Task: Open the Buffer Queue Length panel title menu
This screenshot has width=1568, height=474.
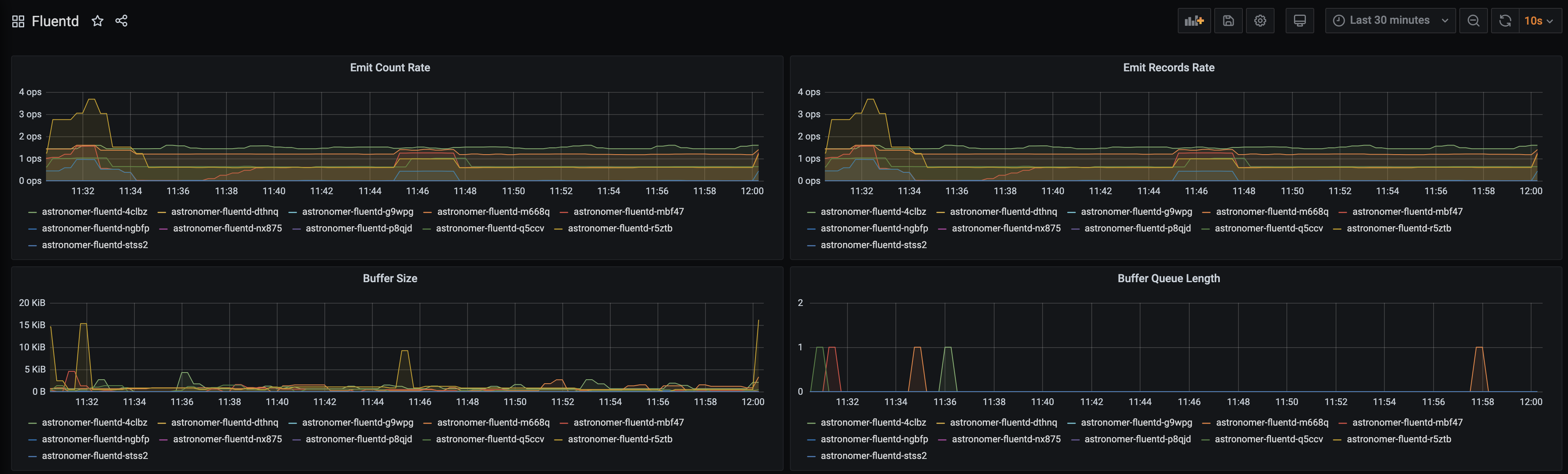Action: coord(1169,278)
